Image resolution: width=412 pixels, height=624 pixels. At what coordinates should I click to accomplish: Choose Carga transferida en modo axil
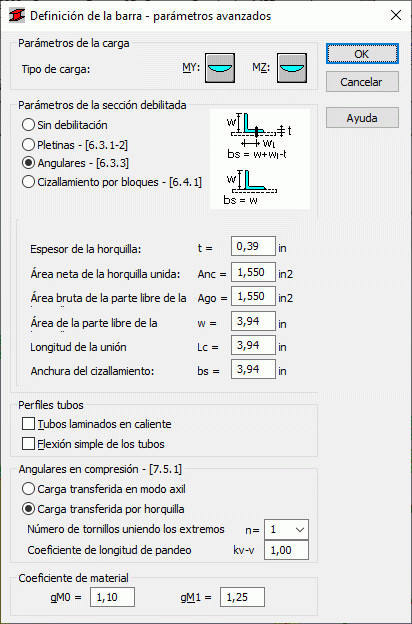coord(104,489)
